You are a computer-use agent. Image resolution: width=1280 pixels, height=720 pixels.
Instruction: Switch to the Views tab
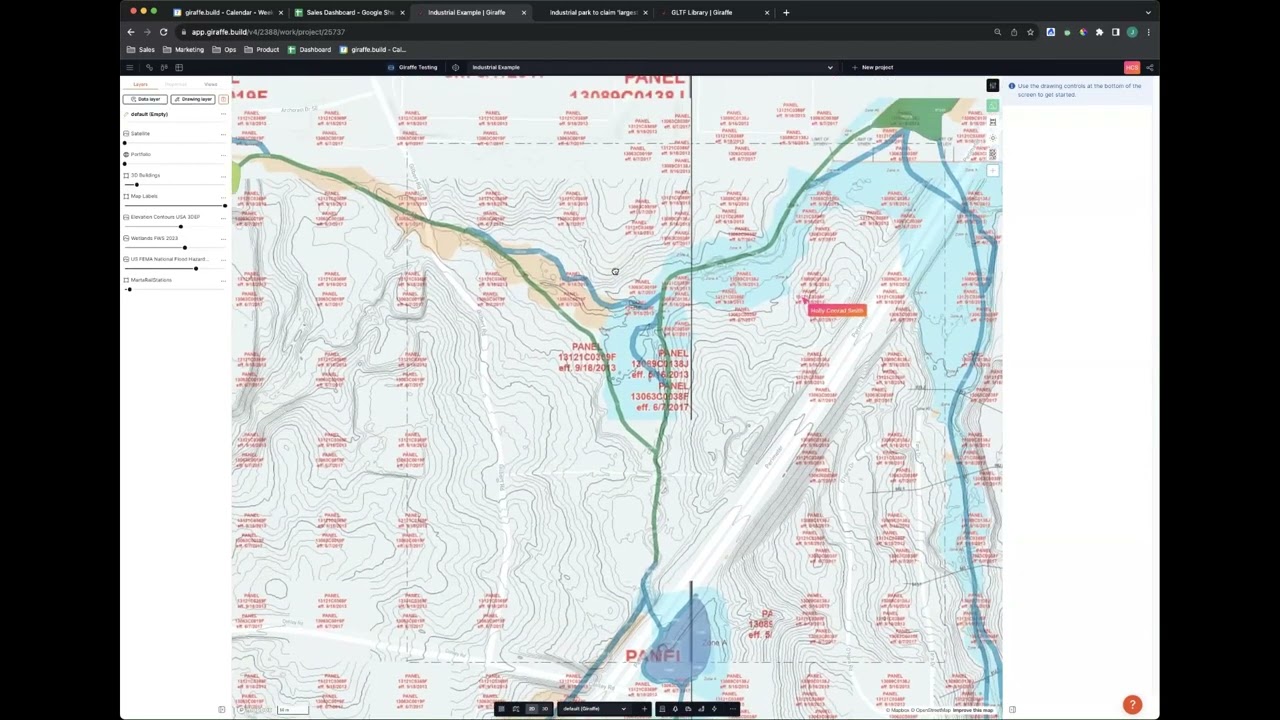pos(211,84)
